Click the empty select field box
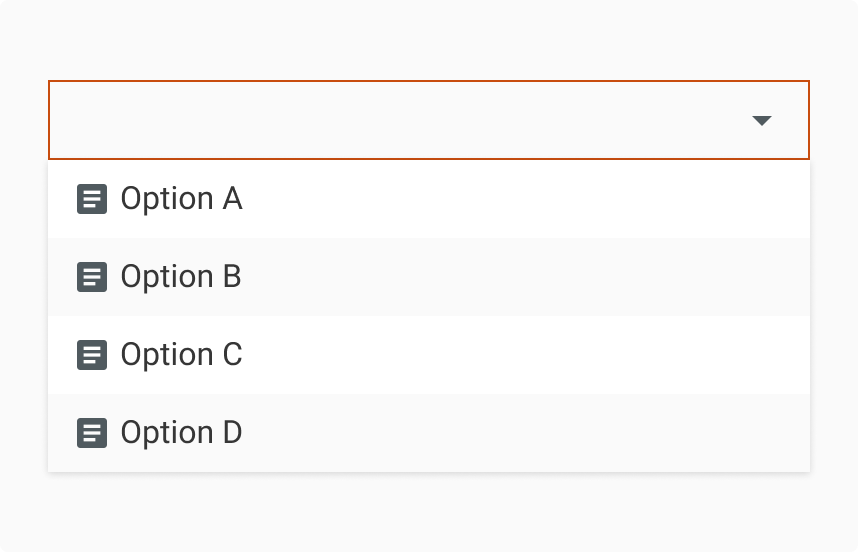This screenshot has height=552, width=858. click(400, 120)
